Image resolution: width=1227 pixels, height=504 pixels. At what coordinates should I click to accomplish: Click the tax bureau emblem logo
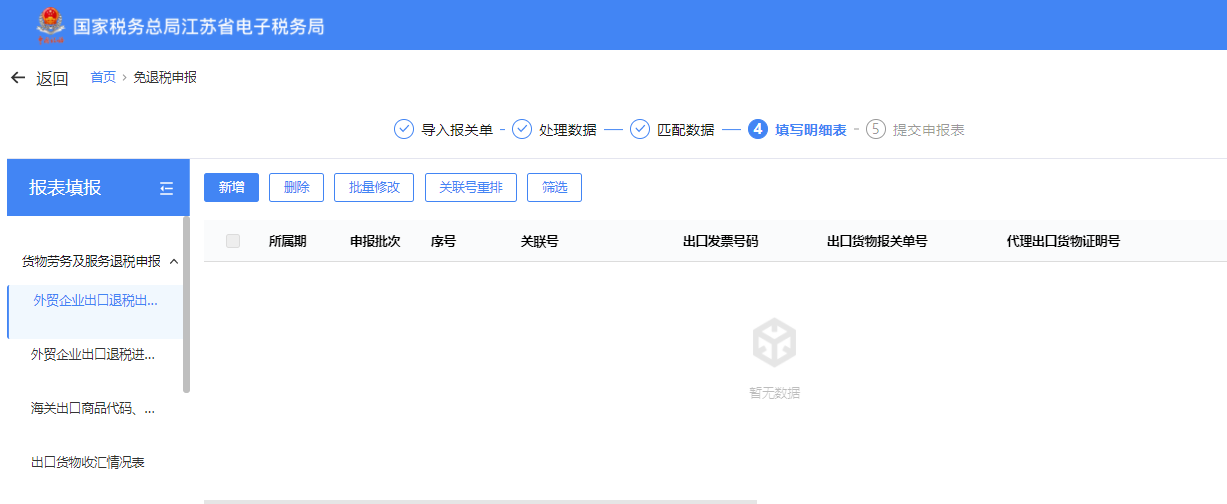click(x=49, y=25)
